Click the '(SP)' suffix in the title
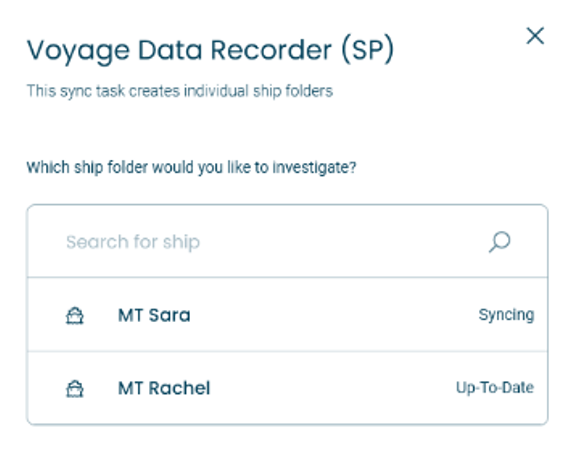Screen dimensions: 586x457 [368, 50]
